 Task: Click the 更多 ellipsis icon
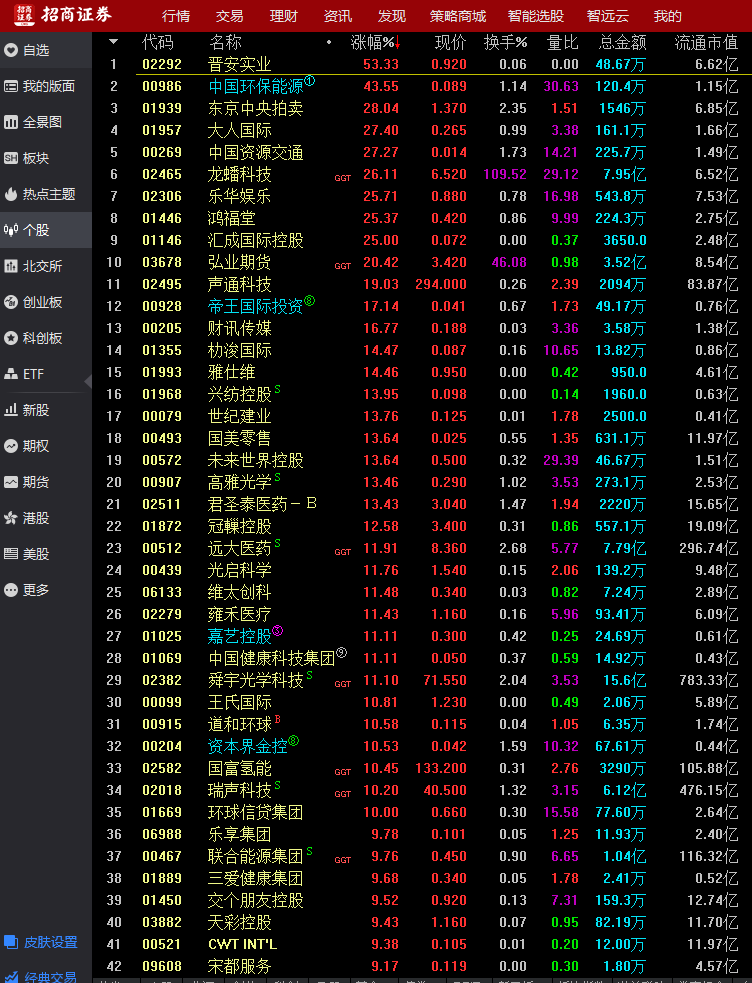pyautogui.click(x=11, y=590)
